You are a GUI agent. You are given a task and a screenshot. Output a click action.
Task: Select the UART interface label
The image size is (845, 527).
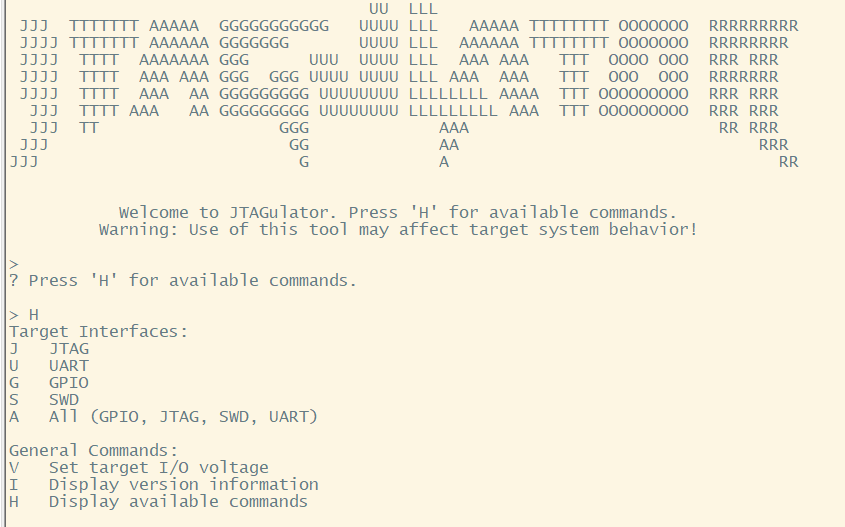(68, 366)
